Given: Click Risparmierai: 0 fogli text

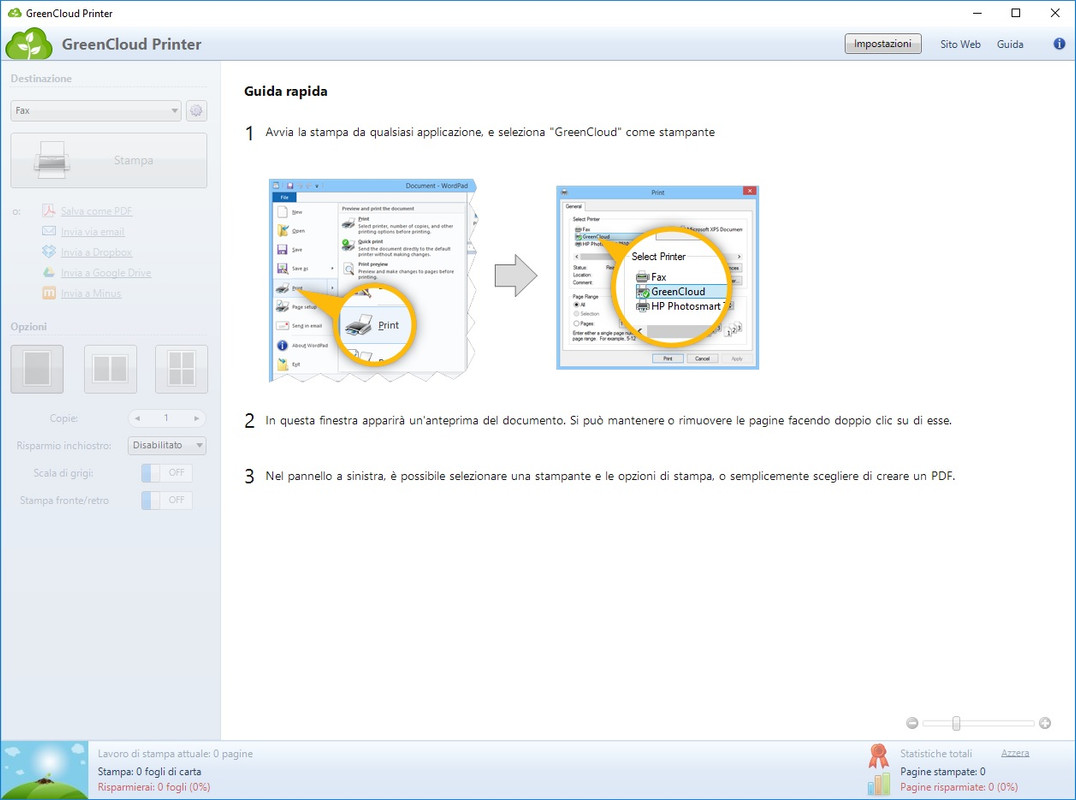Looking at the screenshot, I should pyautogui.click(x=154, y=787).
